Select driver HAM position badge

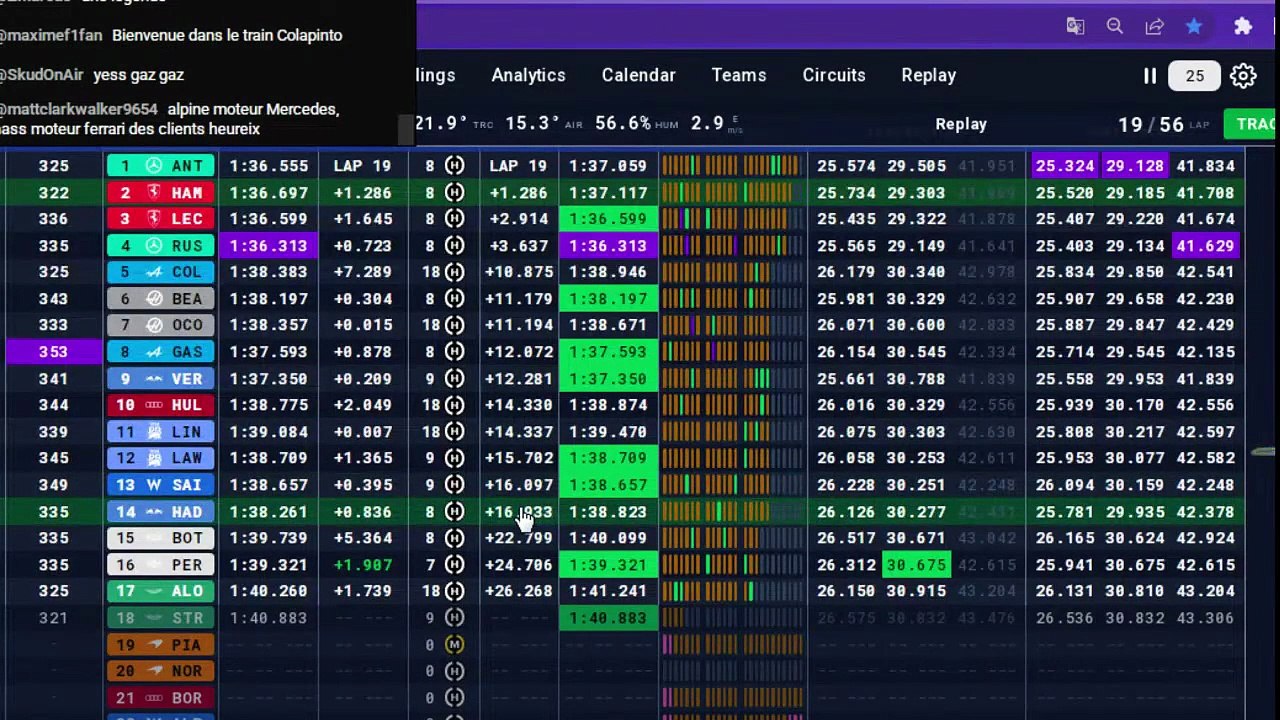click(161, 193)
